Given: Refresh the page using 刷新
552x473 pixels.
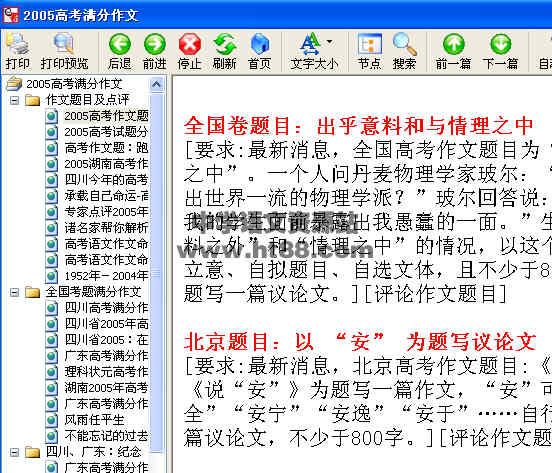Looking at the screenshot, I should tap(224, 51).
